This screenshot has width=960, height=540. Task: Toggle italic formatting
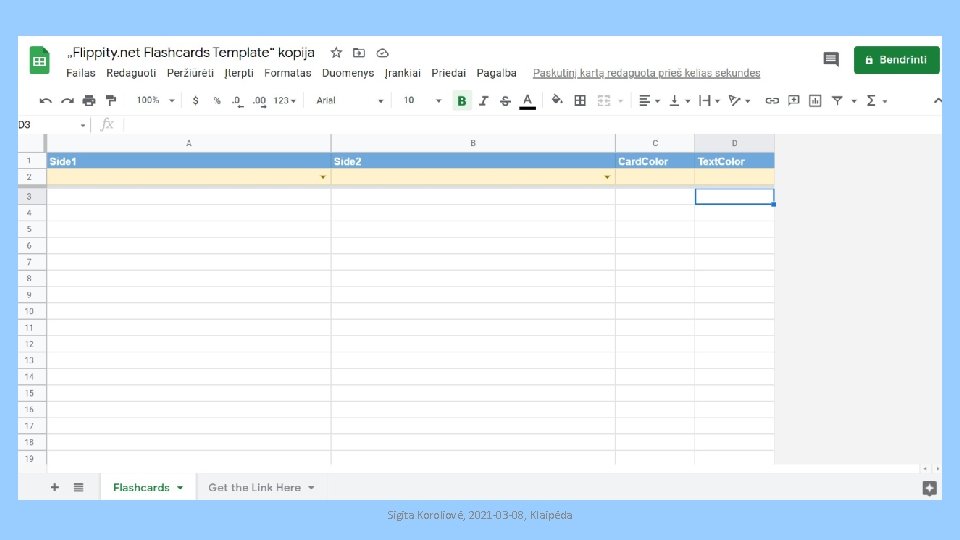tap(484, 100)
